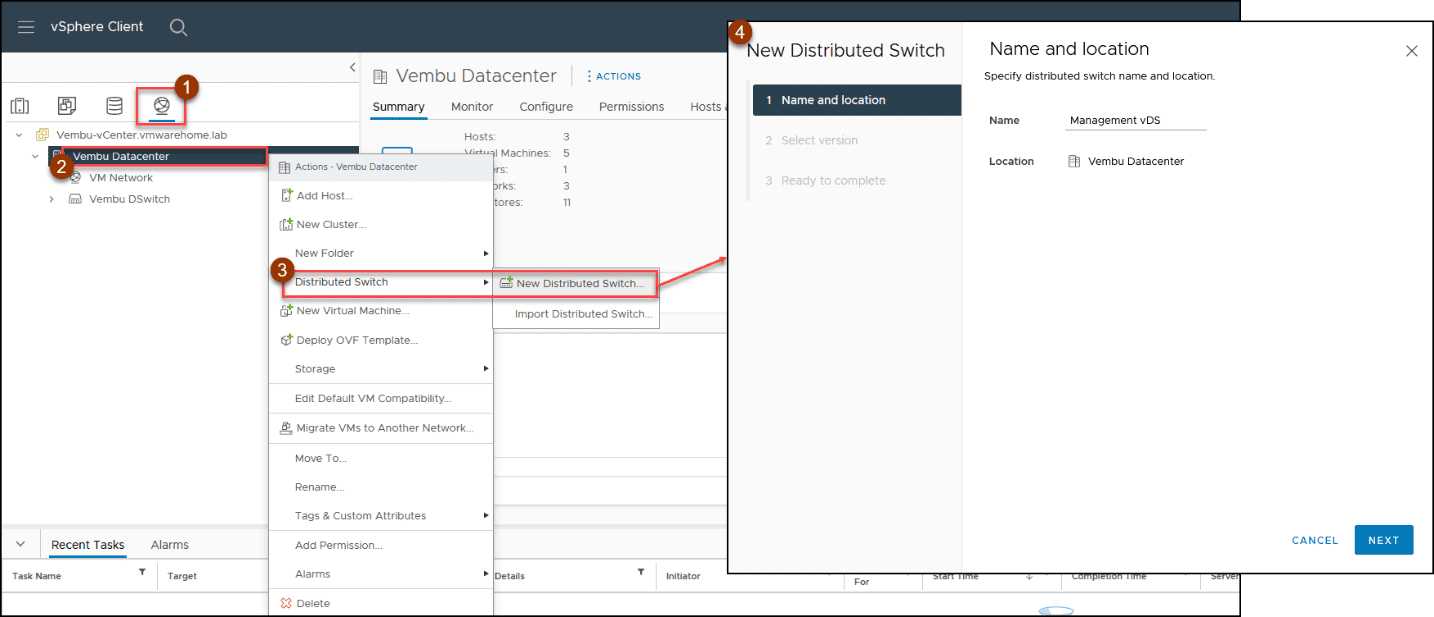This screenshot has height=617, width=1434.
Task: Click the datacenter icon beside the page title
Action: [x=380, y=76]
